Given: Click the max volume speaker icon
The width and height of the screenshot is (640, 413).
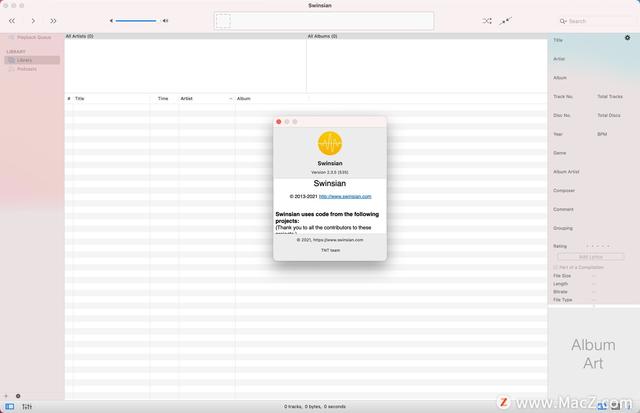Looking at the screenshot, I should [x=166, y=20].
